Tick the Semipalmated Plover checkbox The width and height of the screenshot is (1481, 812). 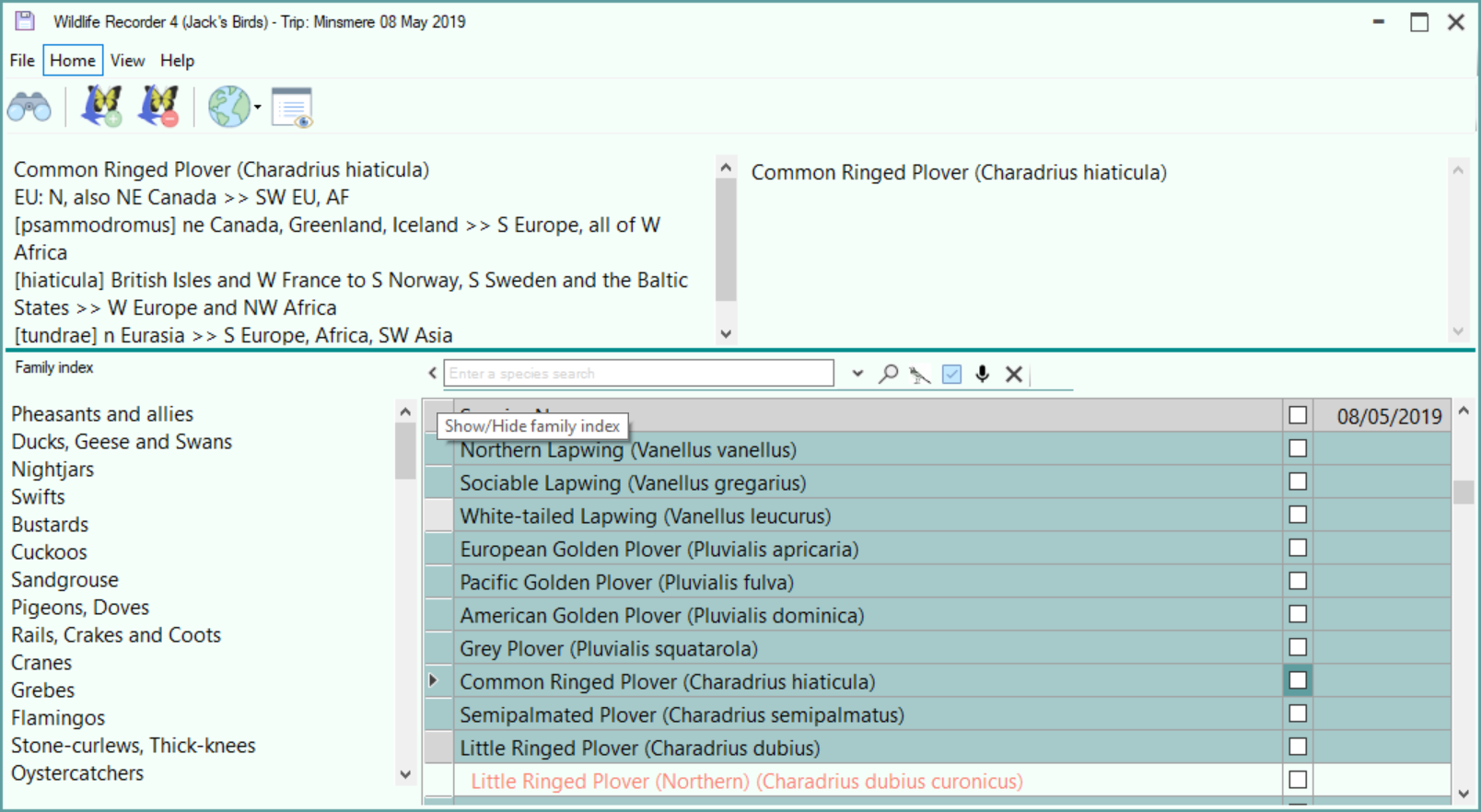(x=1298, y=713)
